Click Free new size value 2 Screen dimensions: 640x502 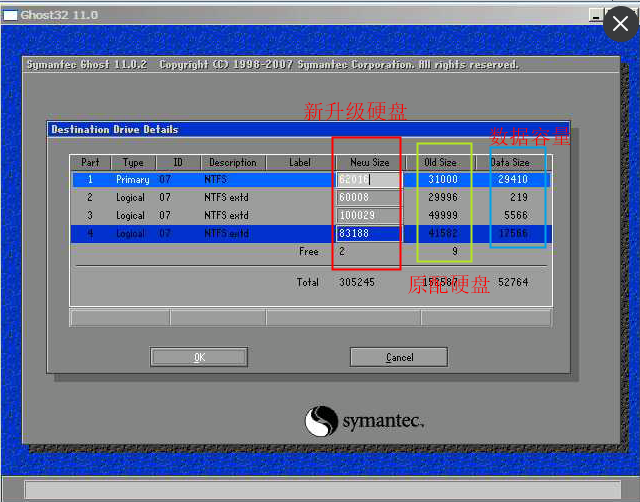[x=342, y=252]
